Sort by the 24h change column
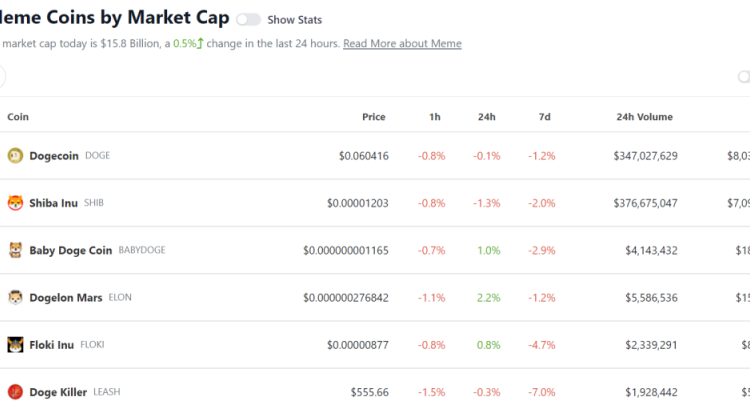 [x=487, y=117]
